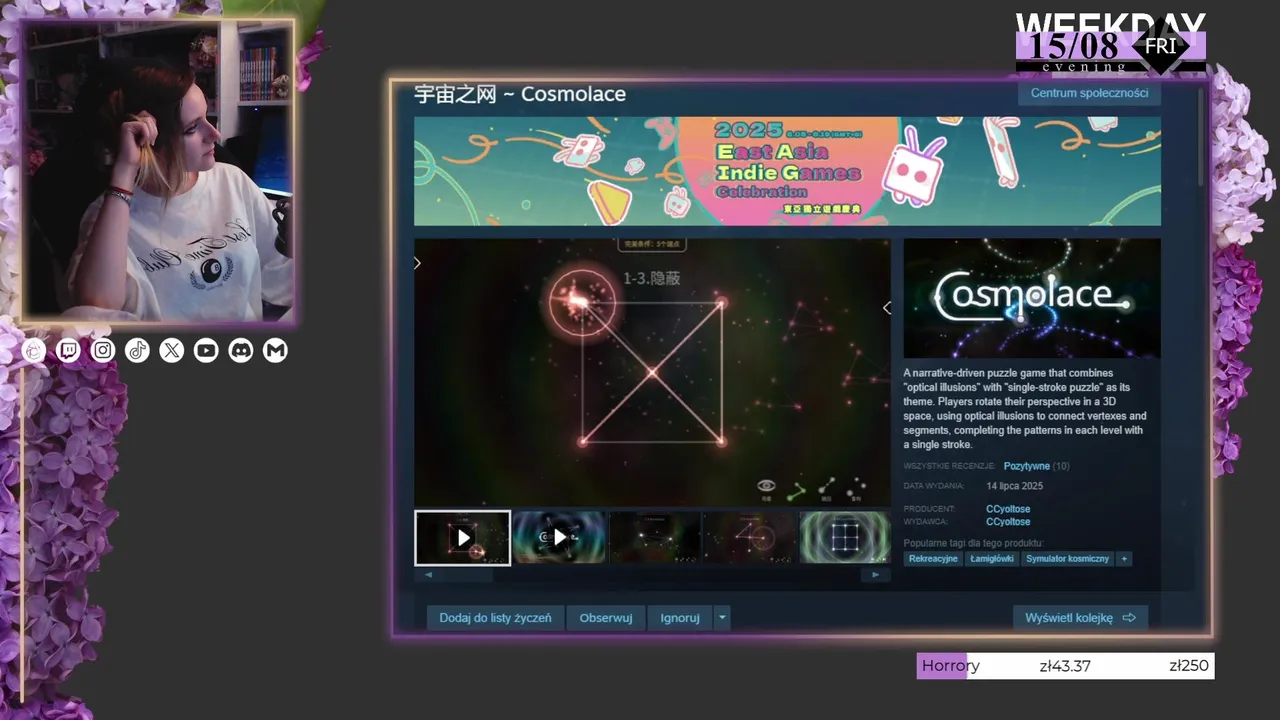Select the fourth screenshot thumbnail
1280x720 pixels.
click(x=750, y=538)
